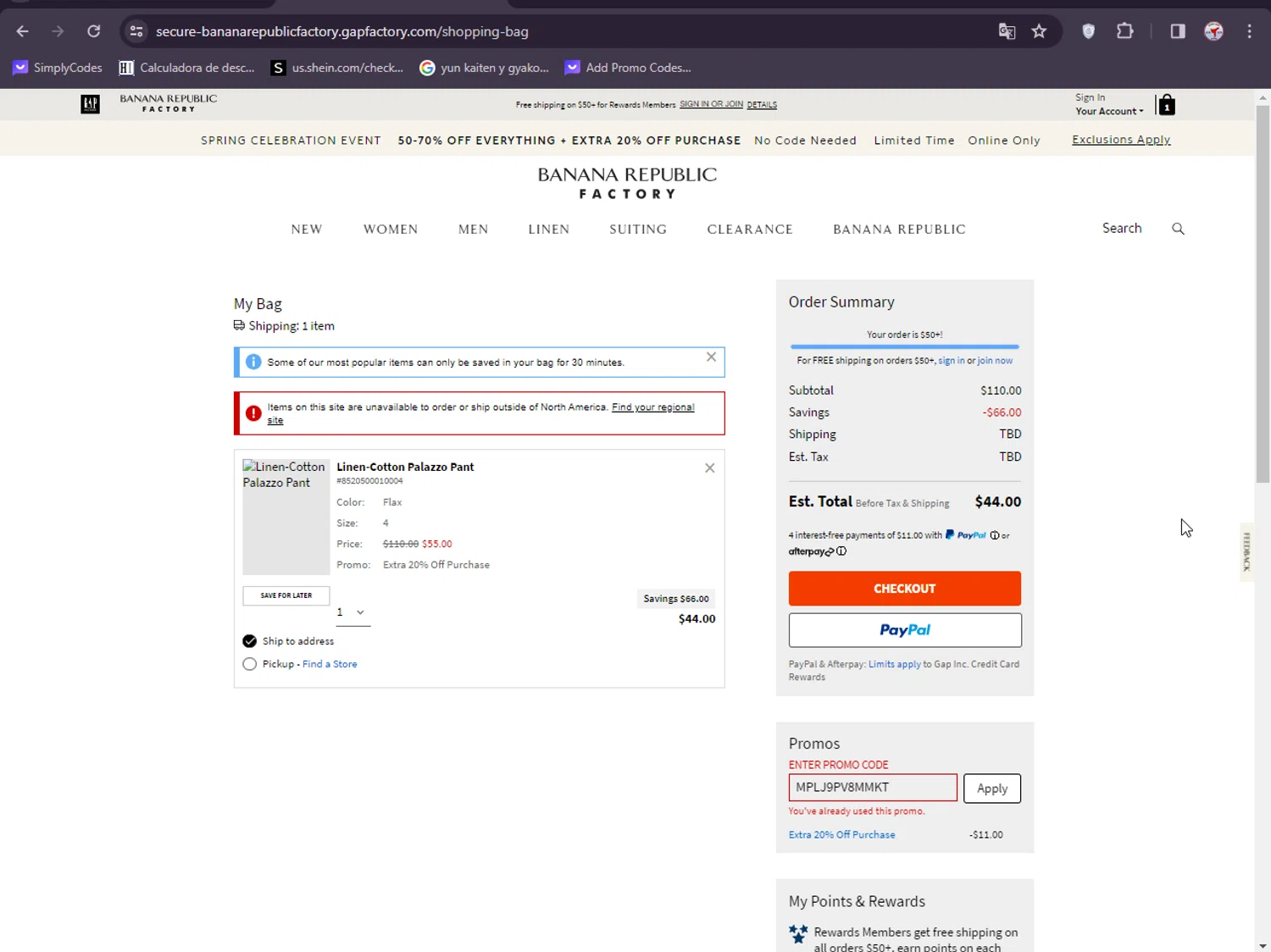This screenshot has height=952, width=1271.
Task: Open the browser profile avatar
Action: point(1214,31)
